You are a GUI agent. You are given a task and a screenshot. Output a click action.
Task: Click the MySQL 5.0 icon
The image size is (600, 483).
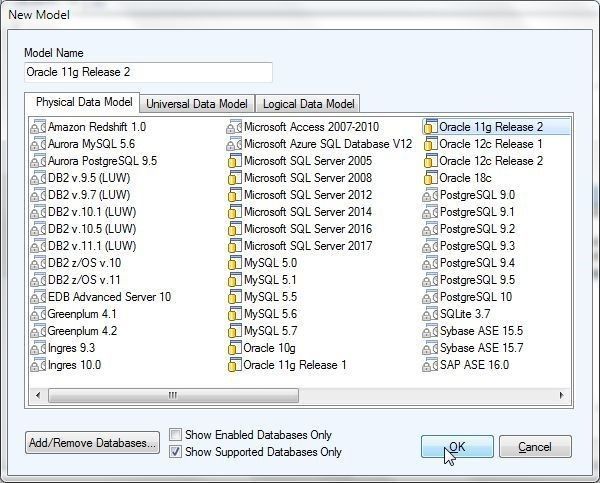[234, 263]
